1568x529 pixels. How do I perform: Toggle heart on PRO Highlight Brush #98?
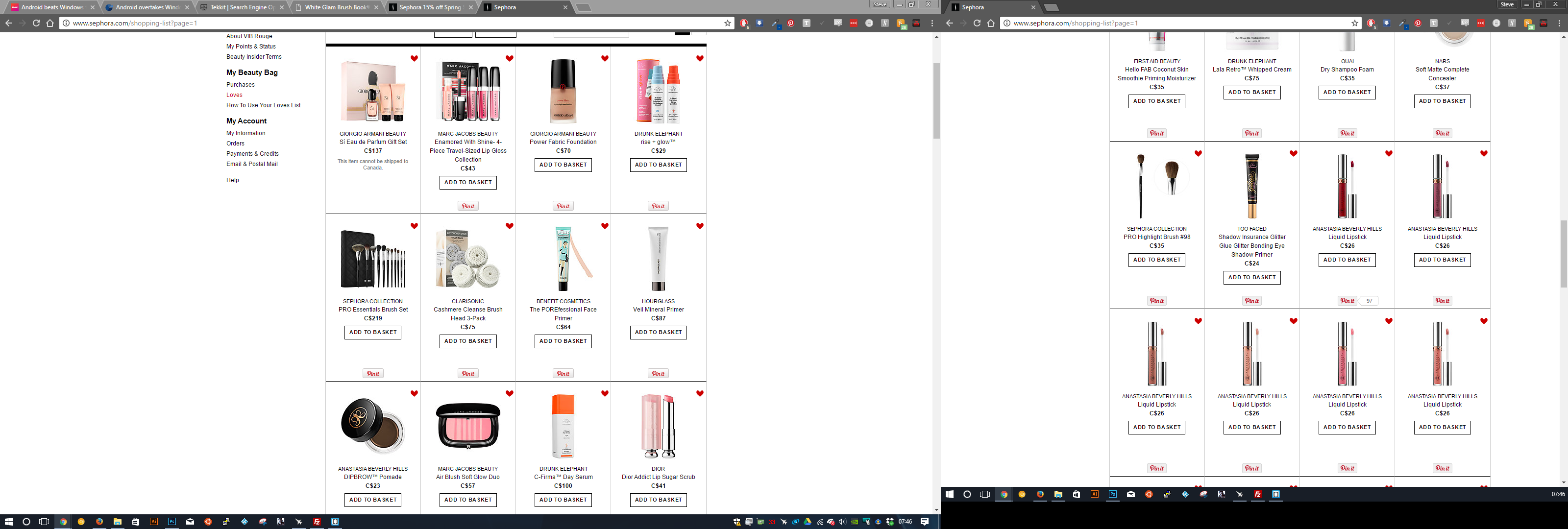pos(1198,153)
